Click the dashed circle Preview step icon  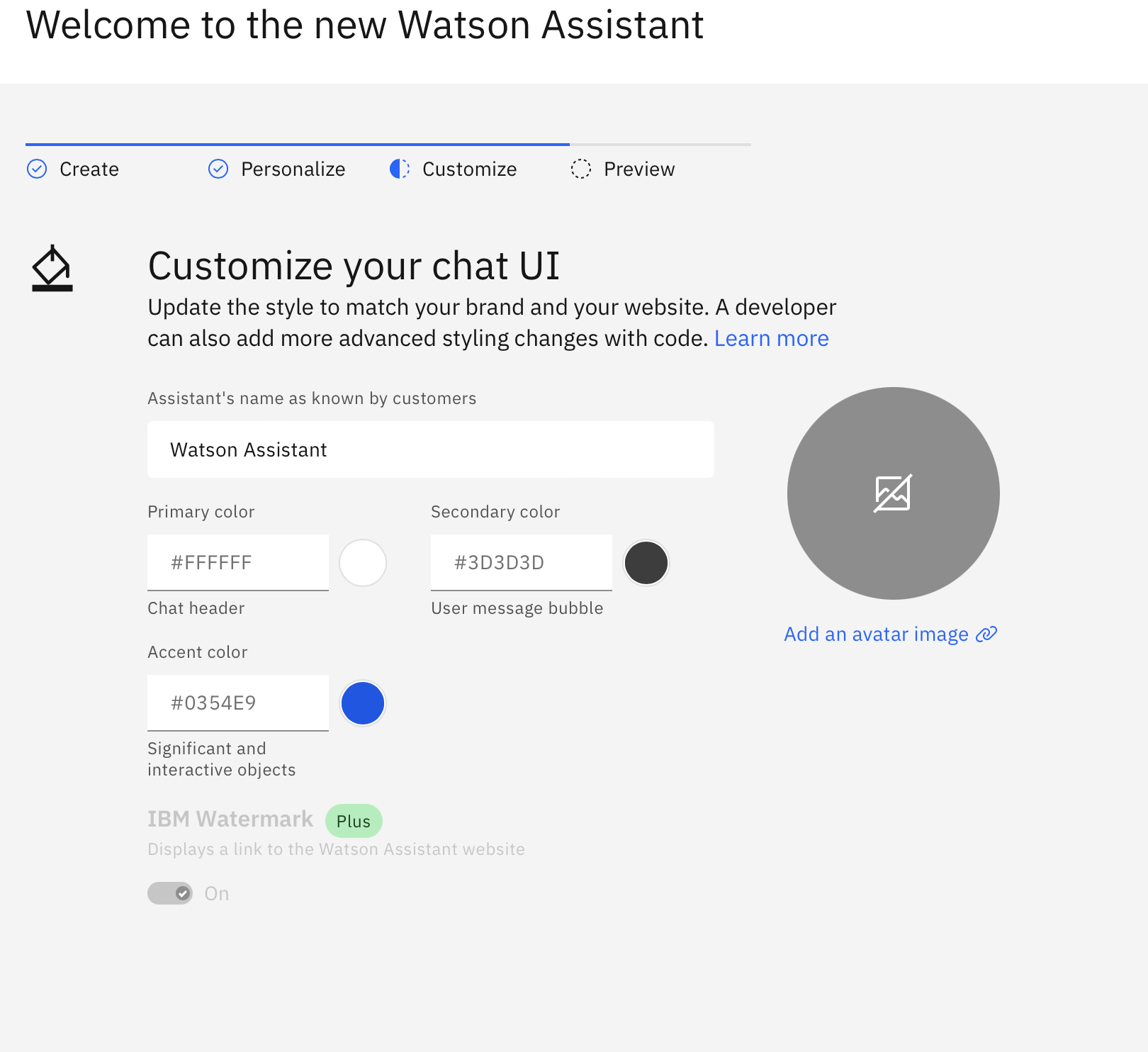pos(581,169)
